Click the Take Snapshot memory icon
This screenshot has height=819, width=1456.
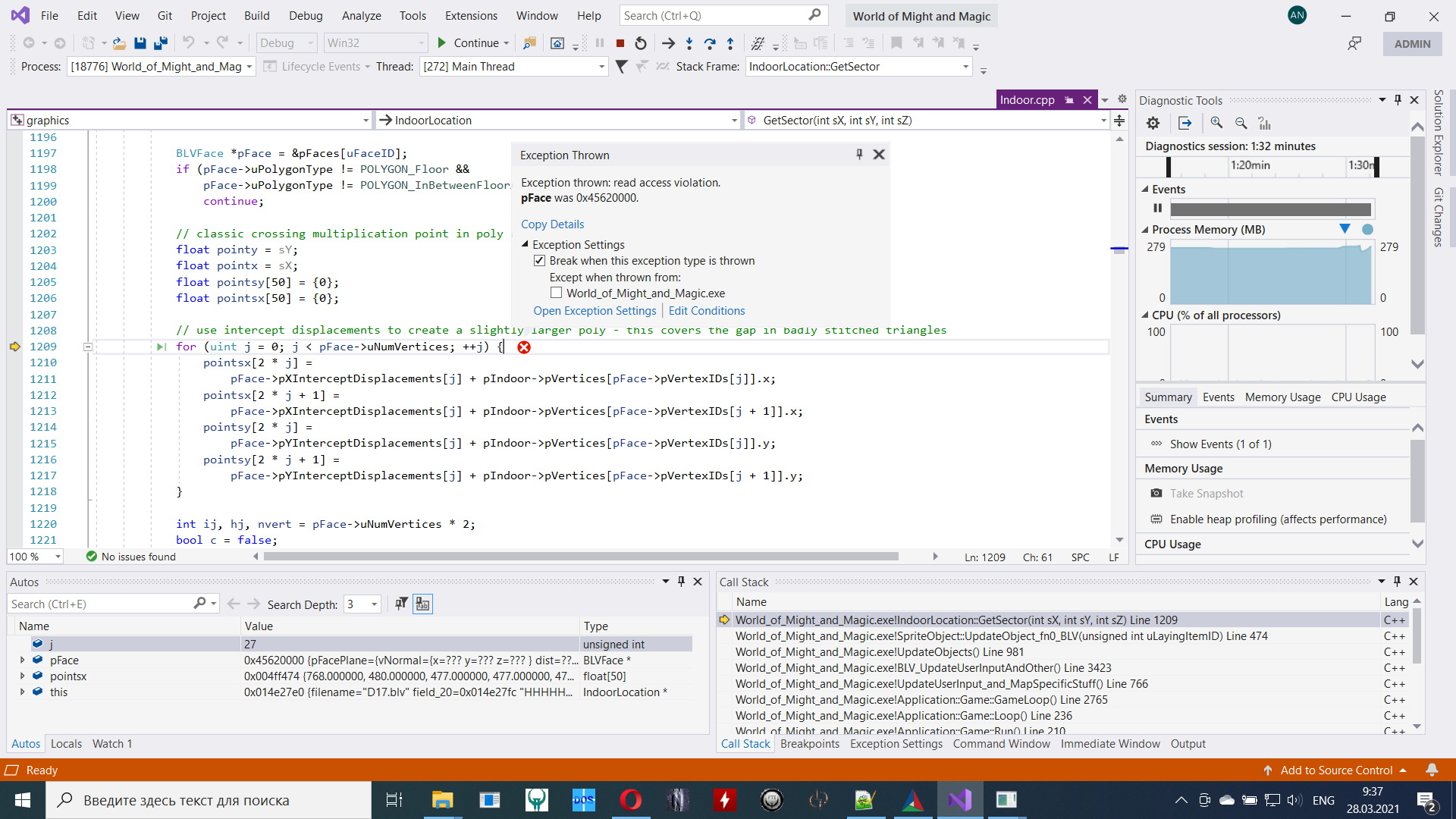click(x=1156, y=493)
